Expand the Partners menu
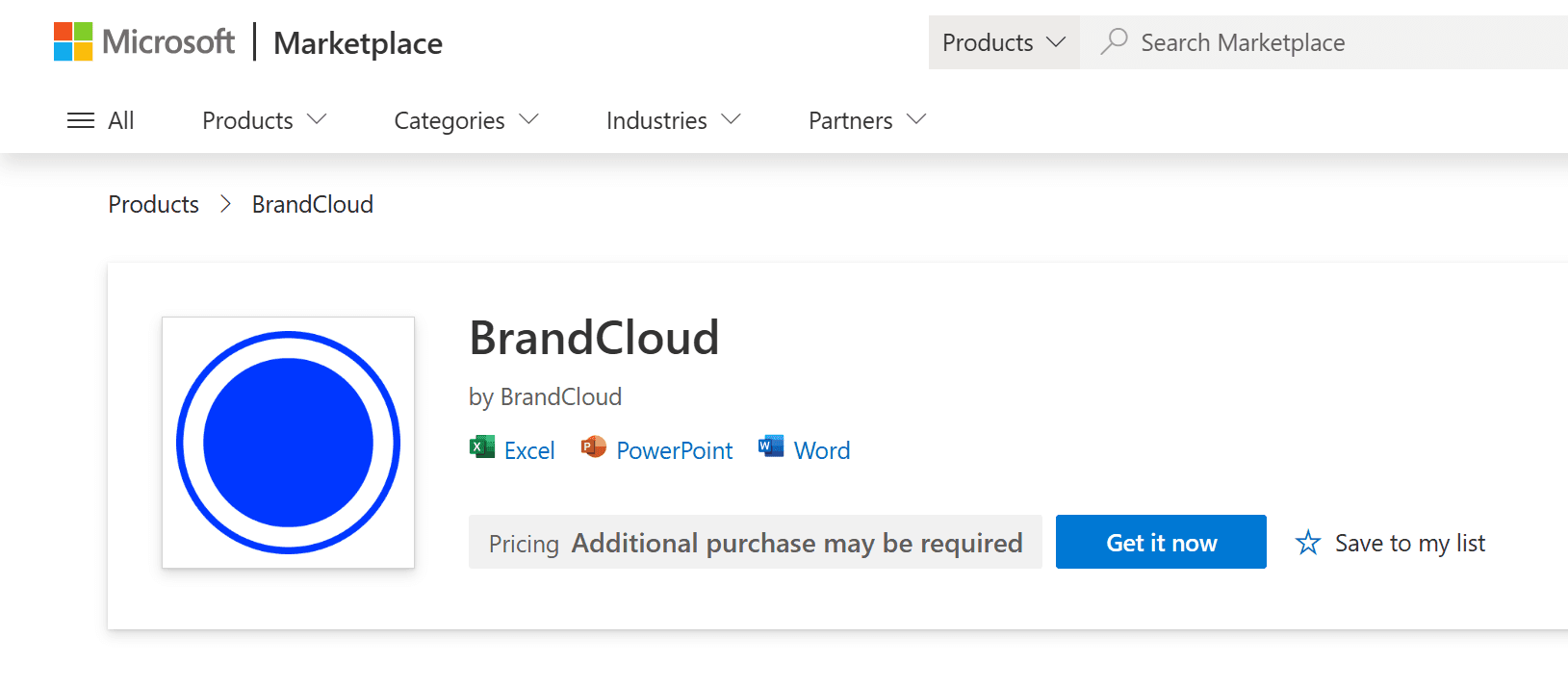Image resolution: width=1568 pixels, height=688 pixels. tap(867, 120)
